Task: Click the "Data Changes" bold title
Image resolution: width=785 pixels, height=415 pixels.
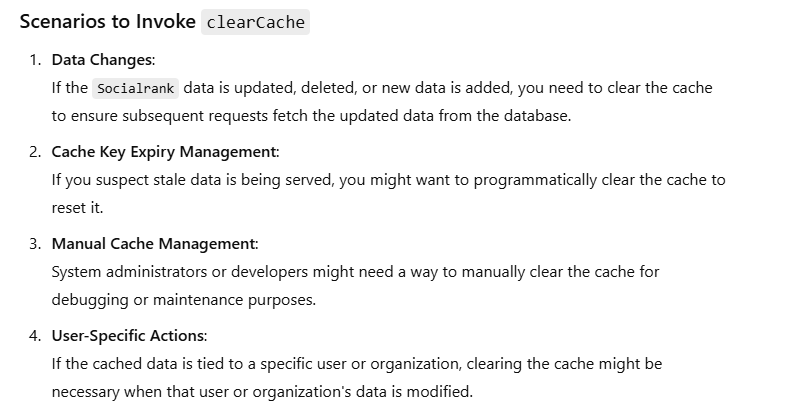Action: click(103, 60)
